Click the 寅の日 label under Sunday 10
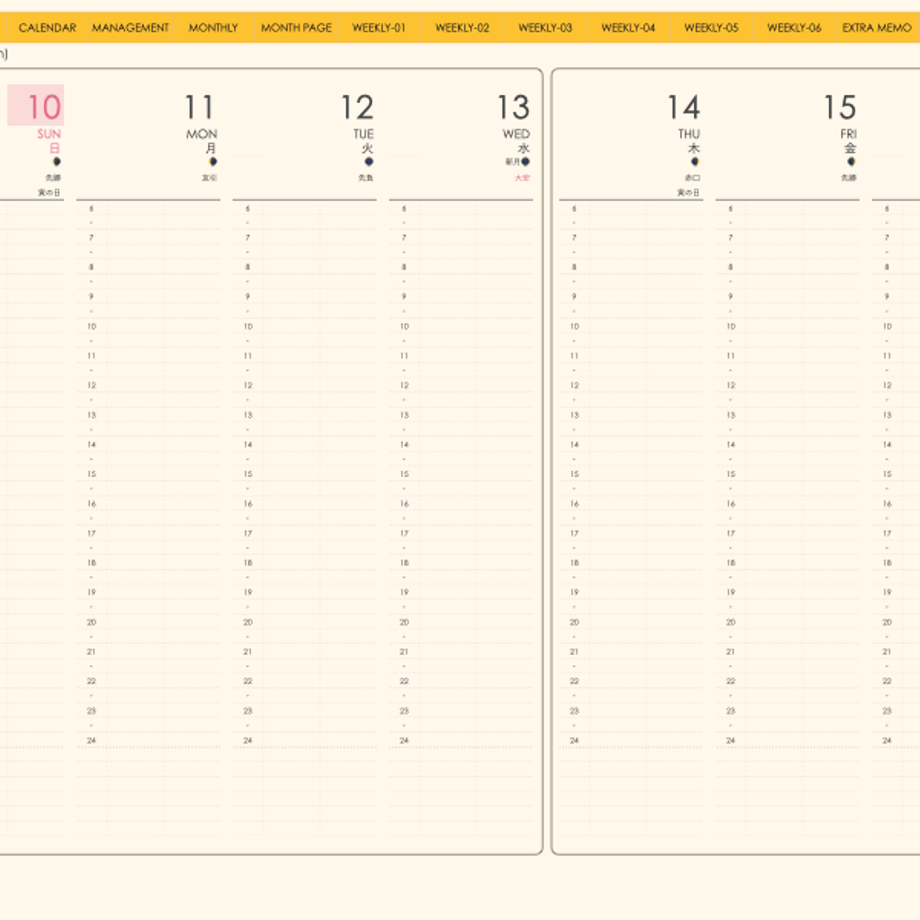This screenshot has height=920, width=920. [49, 192]
